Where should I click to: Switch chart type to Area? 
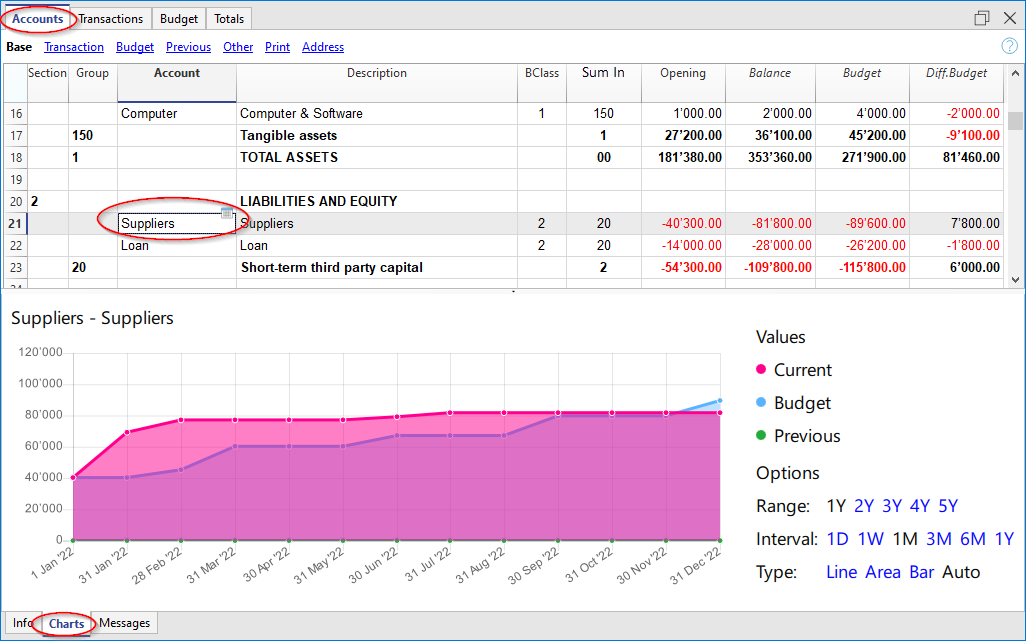(883, 572)
